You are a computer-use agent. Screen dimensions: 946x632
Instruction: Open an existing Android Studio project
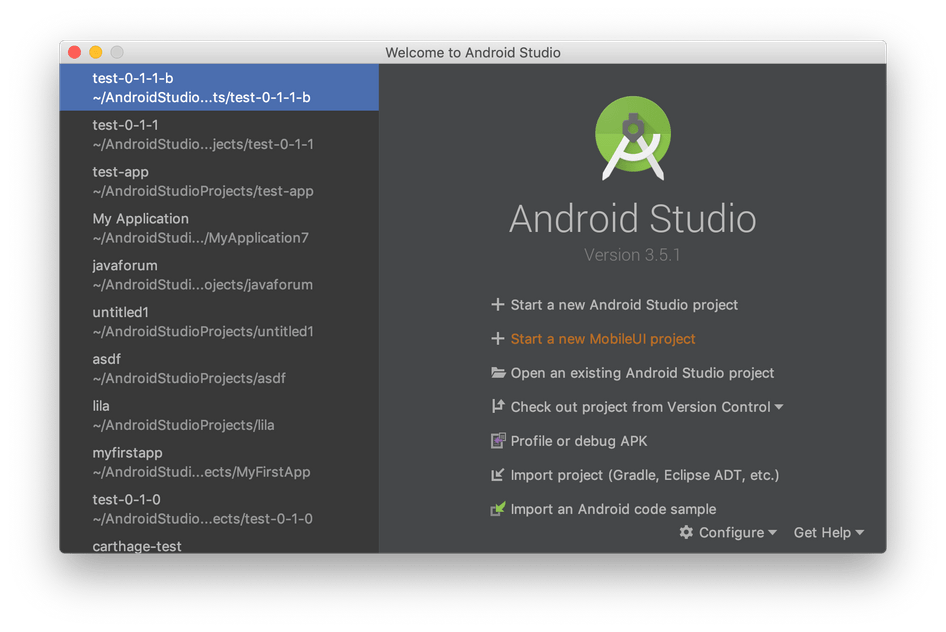642,373
